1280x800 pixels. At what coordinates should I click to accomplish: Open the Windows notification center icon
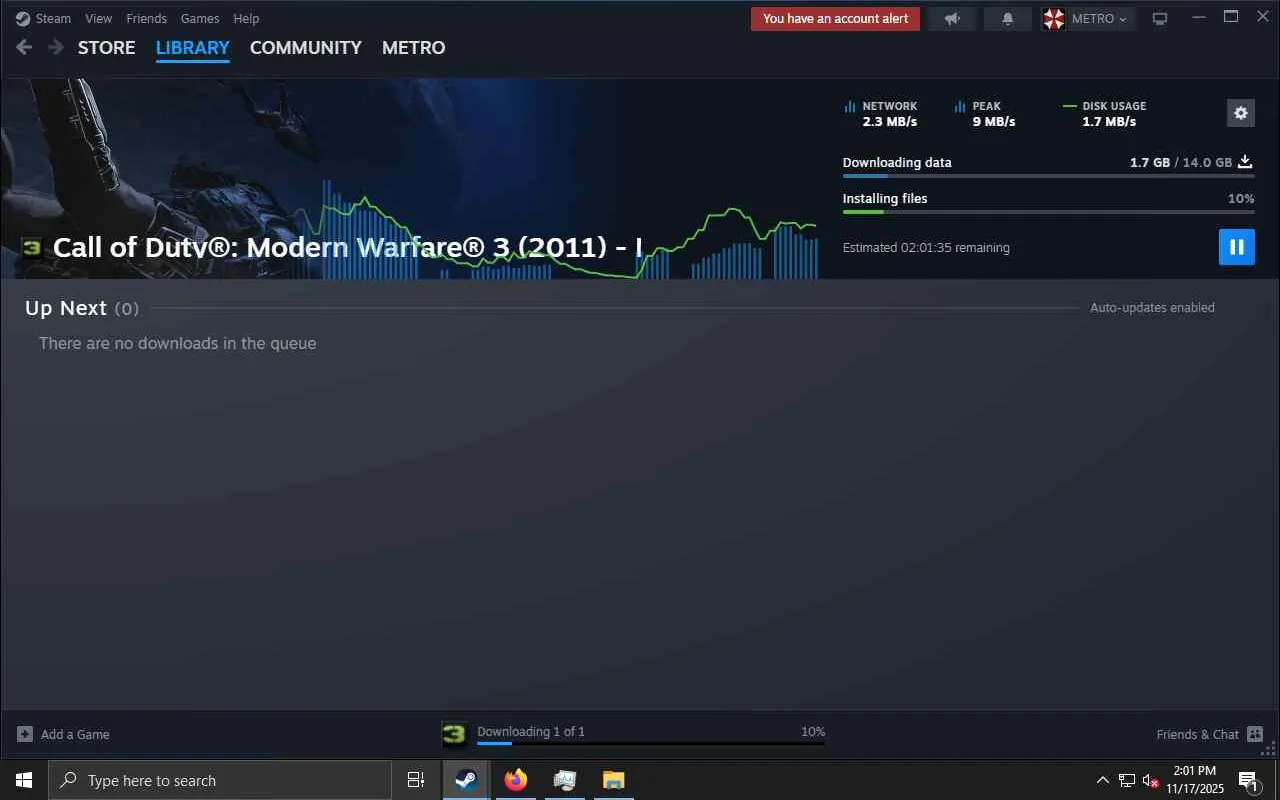point(1249,780)
